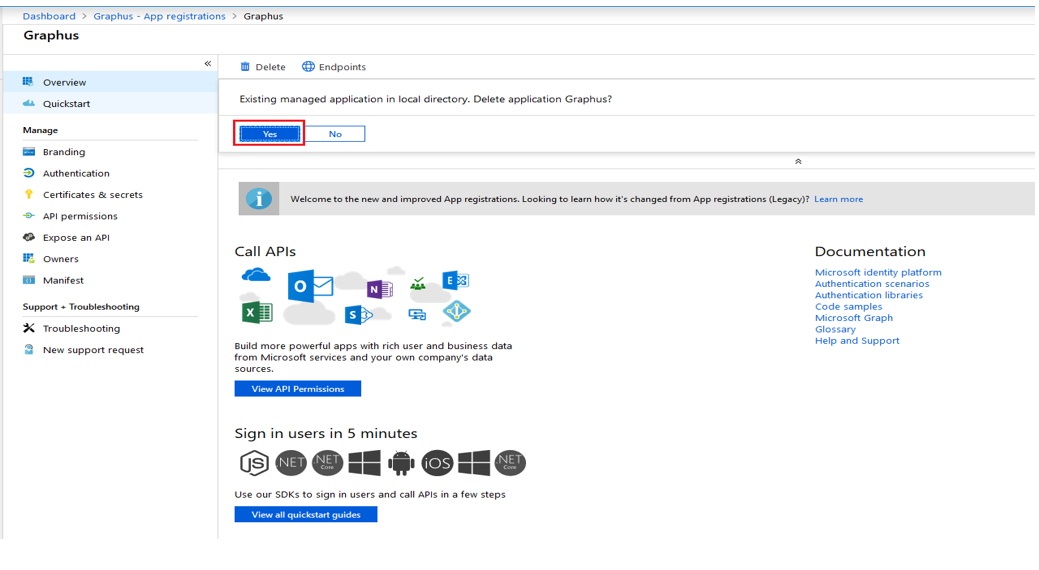The width and height of the screenshot is (1039, 570).
Task: Open Authentication libraries link
Action: point(869,295)
